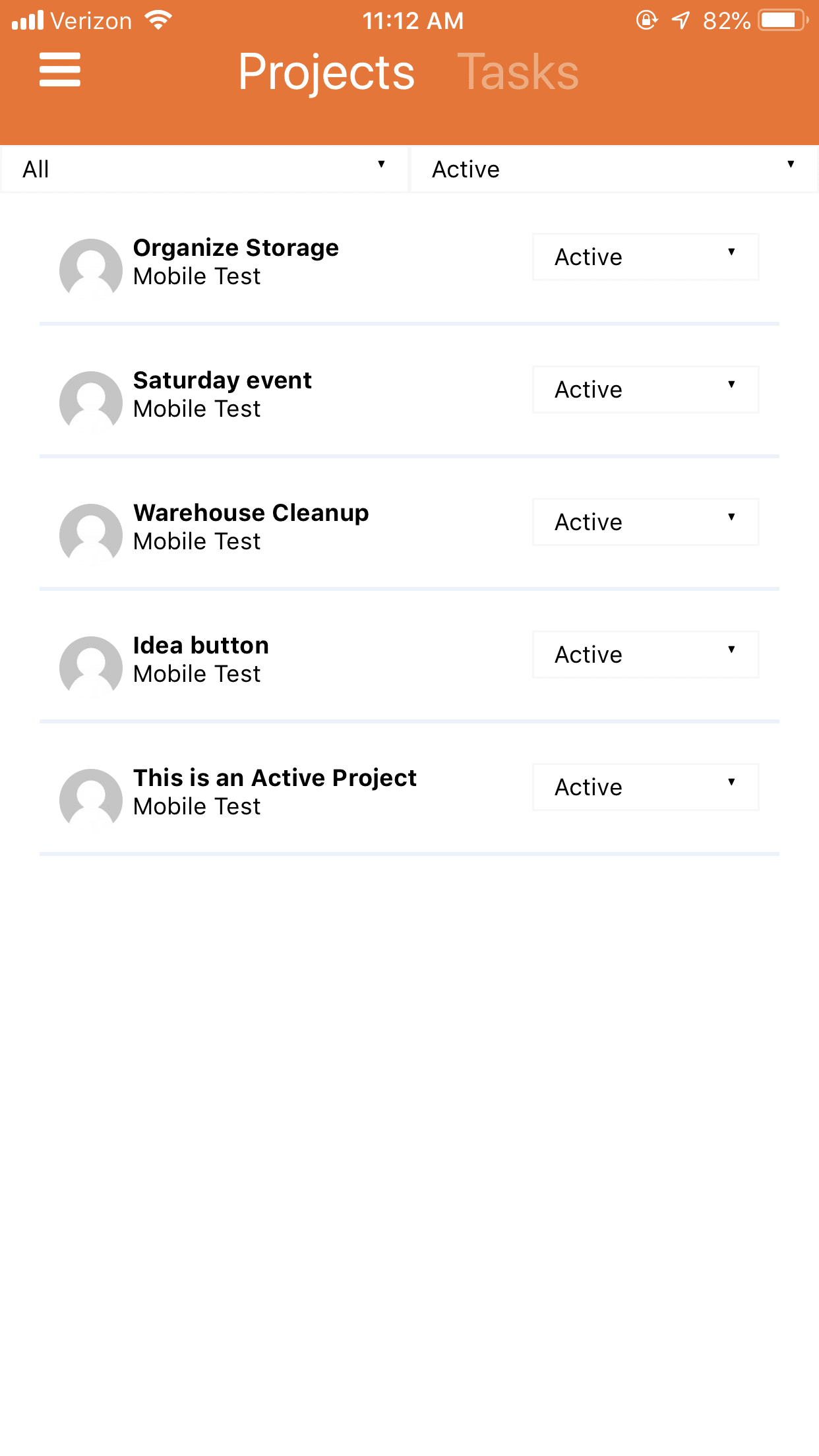Change status of This is an Active Project
819x1456 pixels.
646,787
